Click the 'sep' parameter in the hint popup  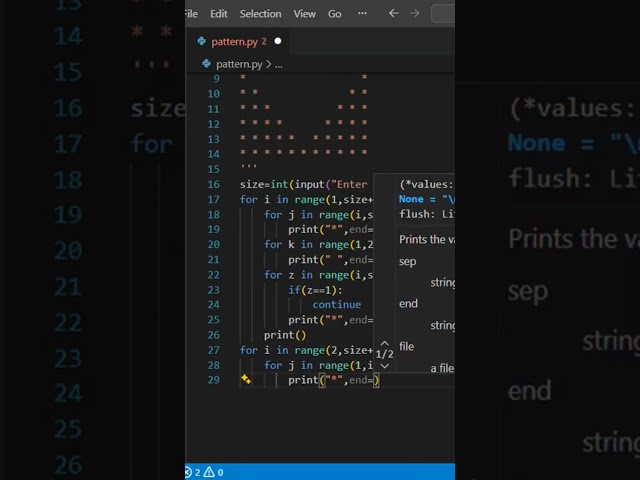coord(407,262)
